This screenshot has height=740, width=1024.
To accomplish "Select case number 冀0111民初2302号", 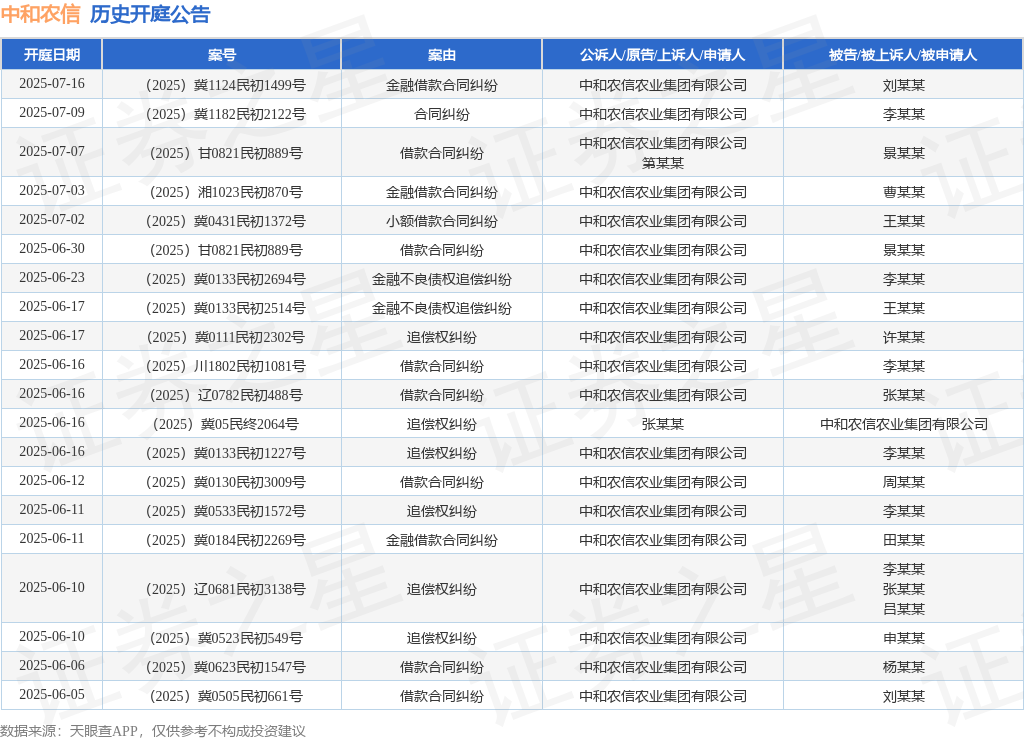I will click(x=225, y=337).
